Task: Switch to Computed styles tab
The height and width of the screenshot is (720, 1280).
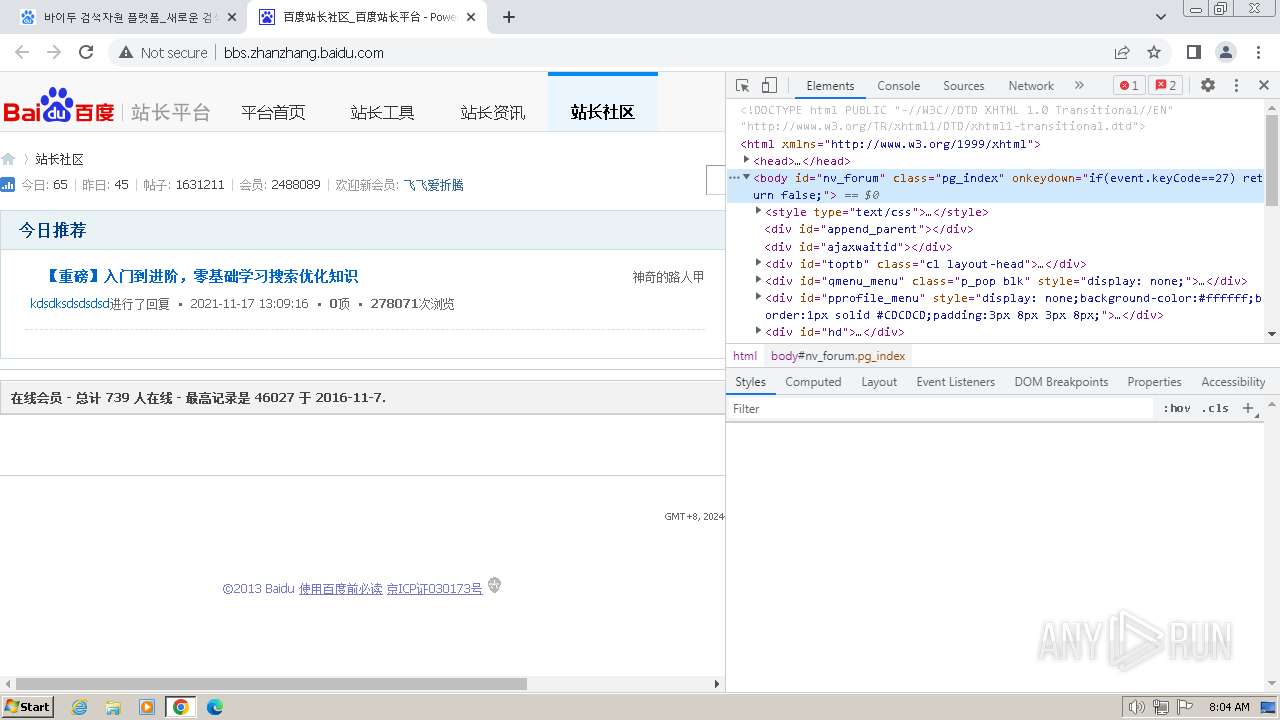Action: pos(813,382)
